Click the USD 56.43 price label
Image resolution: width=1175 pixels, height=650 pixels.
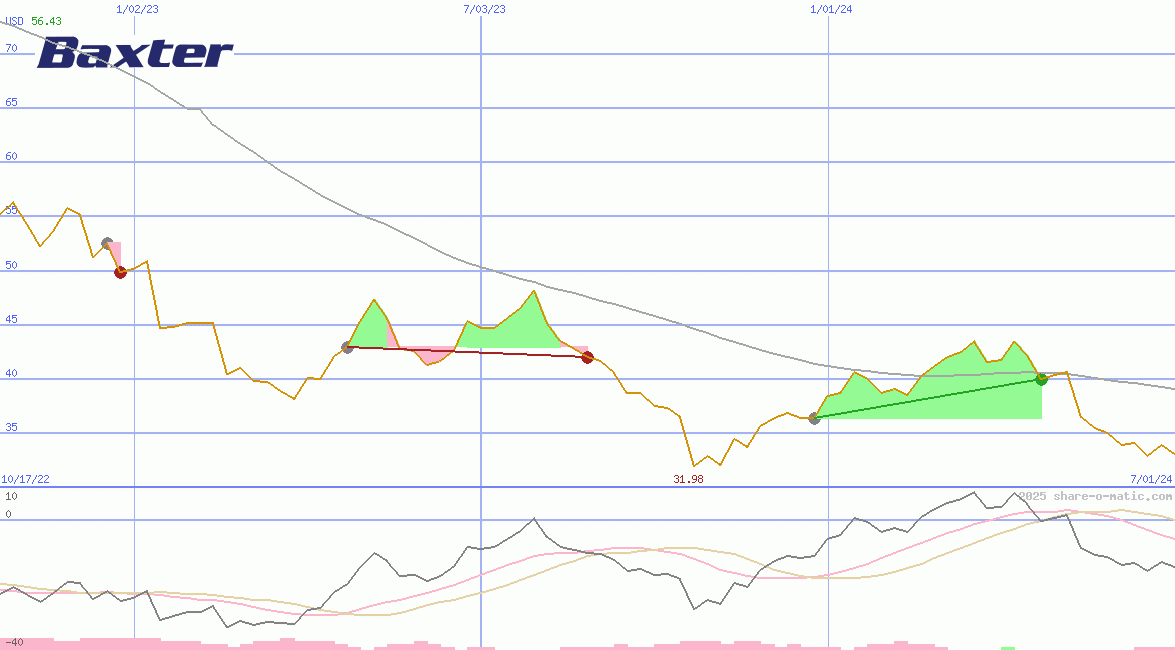coord(33,21)
